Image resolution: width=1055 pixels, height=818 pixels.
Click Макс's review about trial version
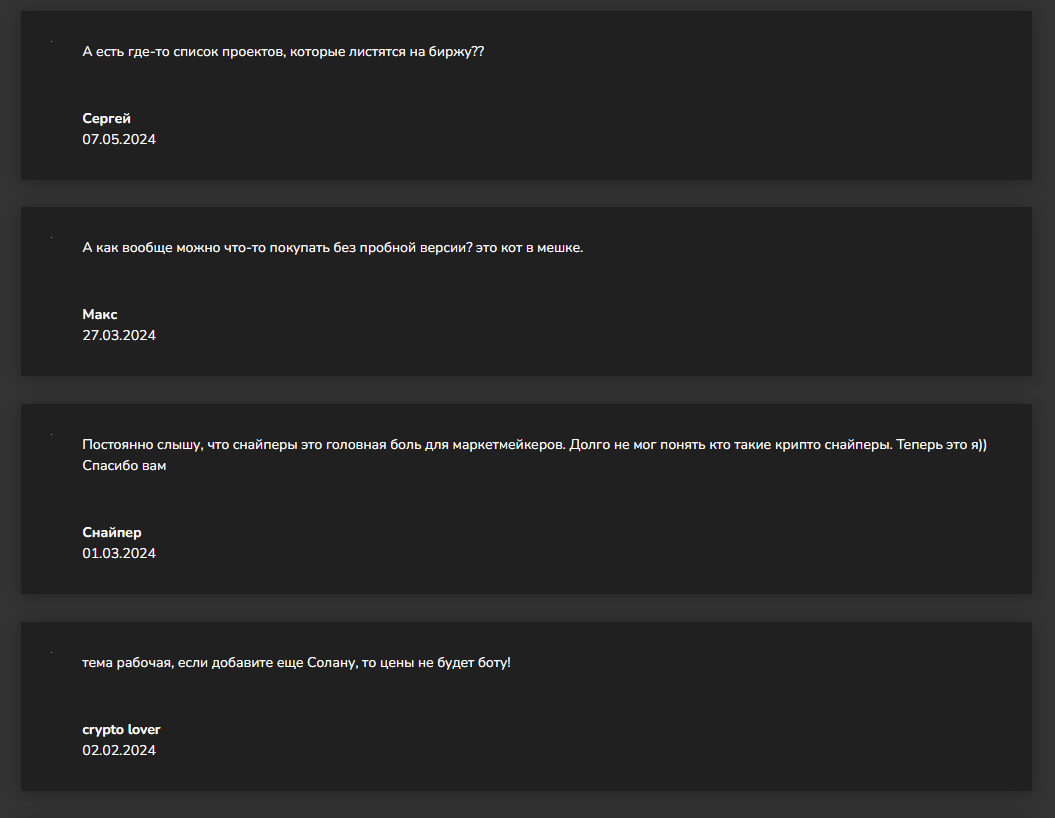tap(332, 248)
